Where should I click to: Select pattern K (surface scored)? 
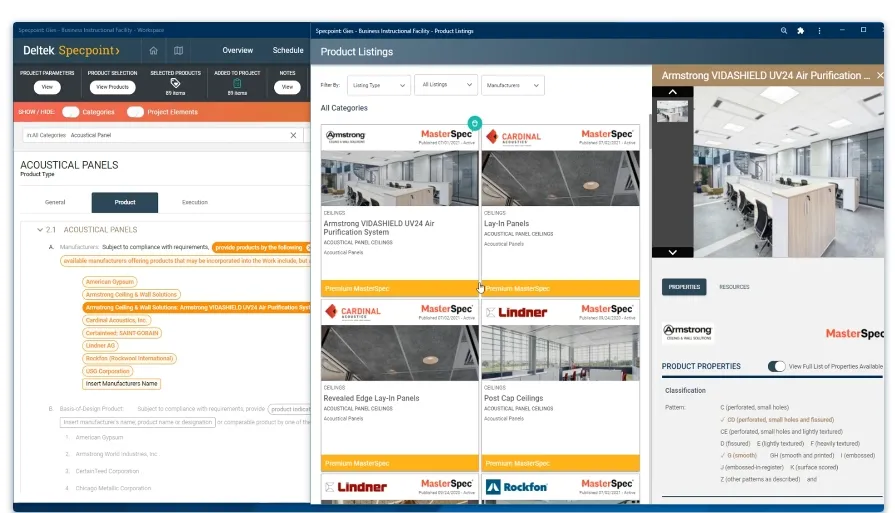(x=813, y=467)
